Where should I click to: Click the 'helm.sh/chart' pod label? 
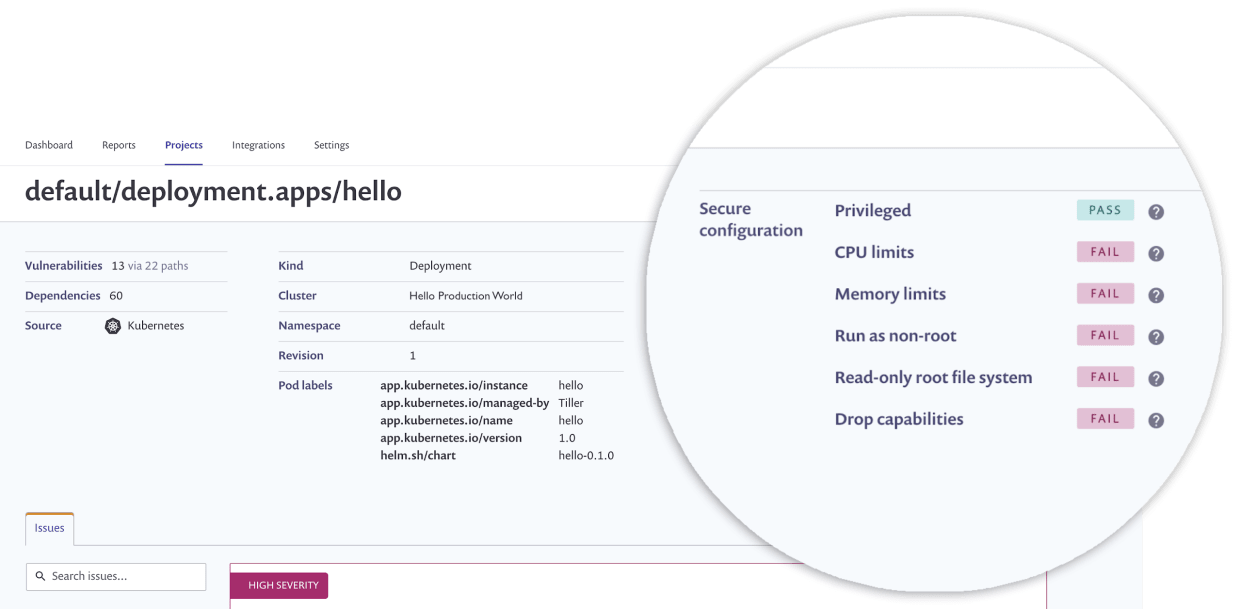(x=418, y=456)
